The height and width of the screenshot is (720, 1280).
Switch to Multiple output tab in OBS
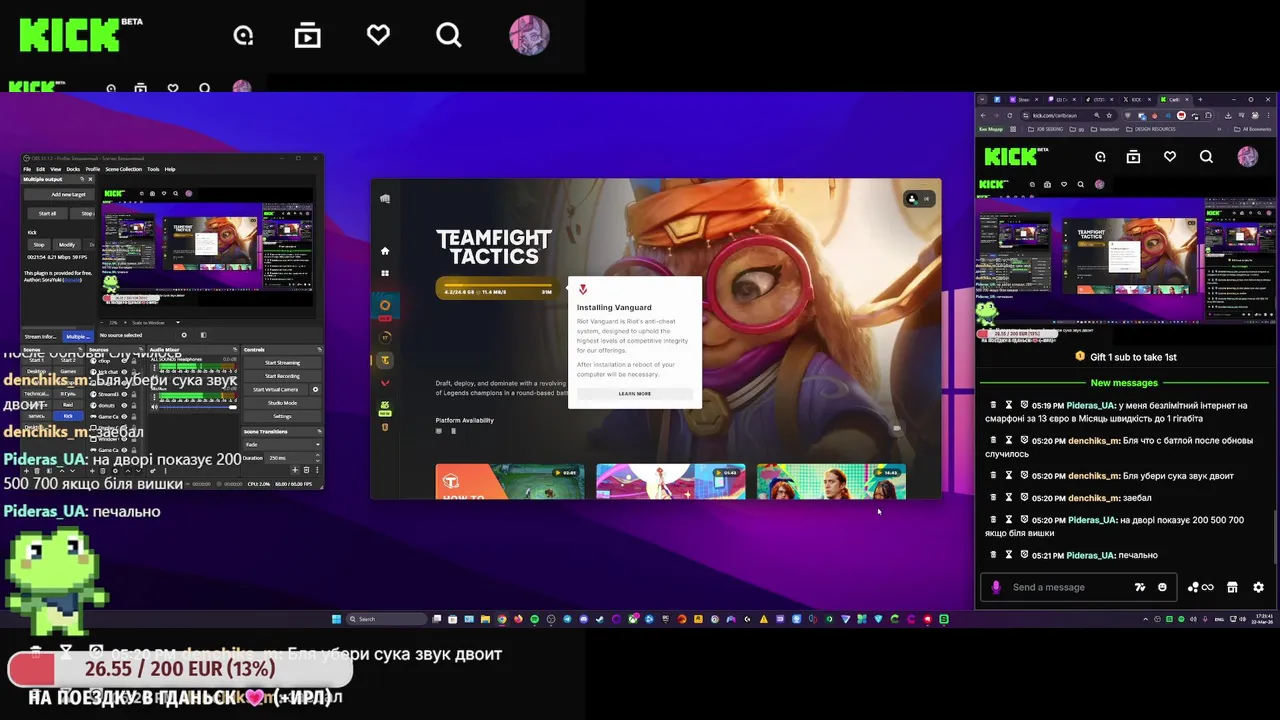[x=79, y=337]
